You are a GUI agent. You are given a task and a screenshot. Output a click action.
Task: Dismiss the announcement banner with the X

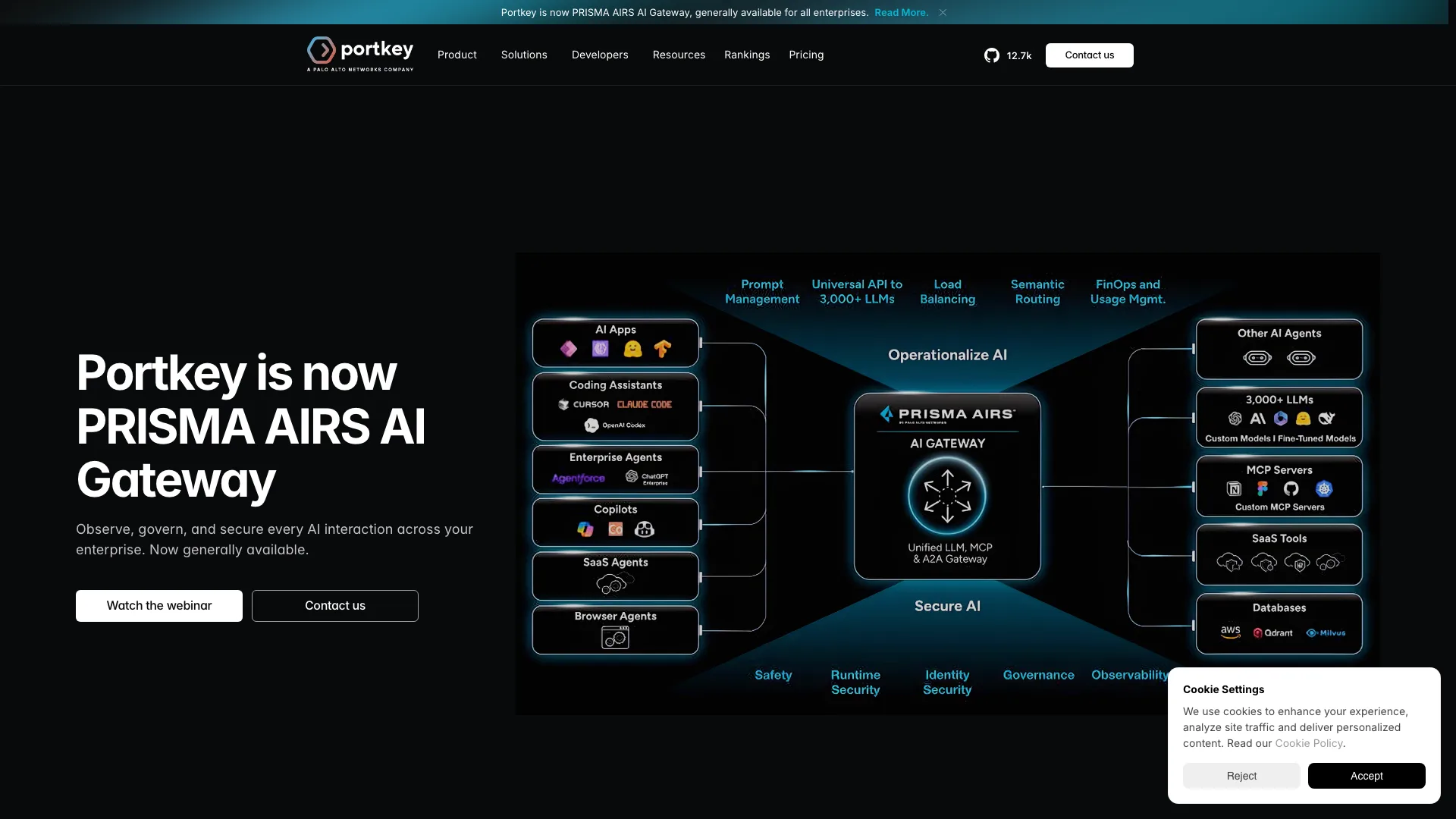(943, 12)
